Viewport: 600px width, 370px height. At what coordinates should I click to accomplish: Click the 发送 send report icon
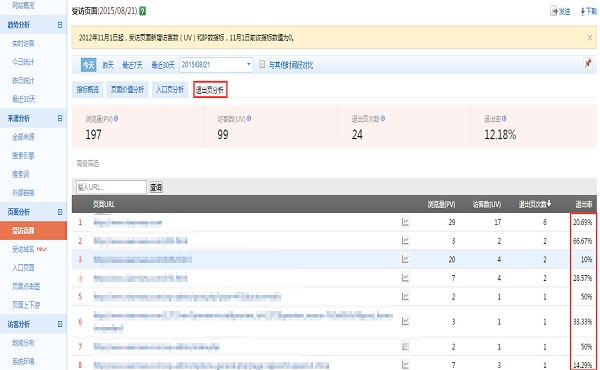tap(560, 11)
